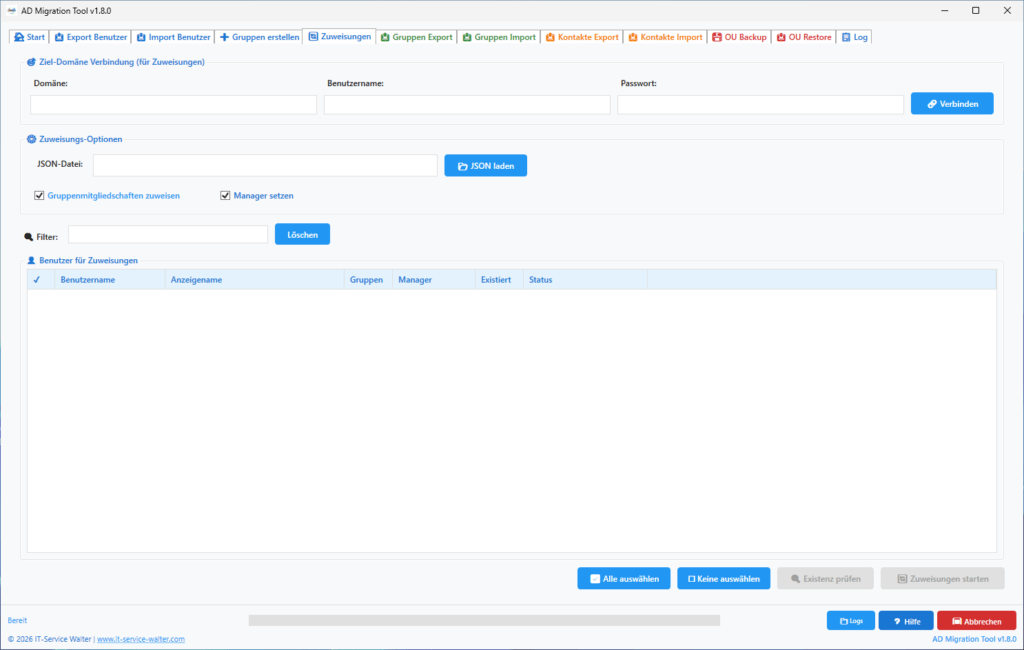This screenshot has width=1024, height=650.
Task: Sort by Existiert column header
Action: 499,280
